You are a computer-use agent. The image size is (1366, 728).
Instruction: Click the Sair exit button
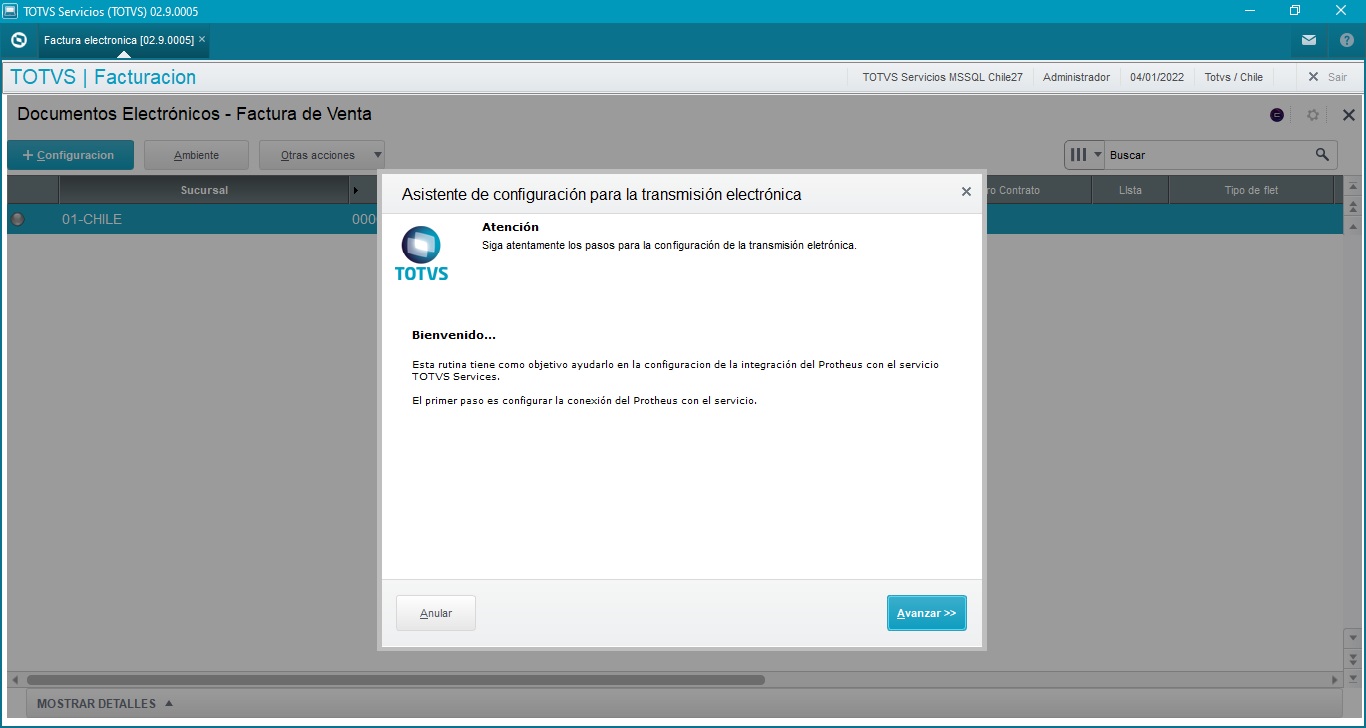[1328, 77]
